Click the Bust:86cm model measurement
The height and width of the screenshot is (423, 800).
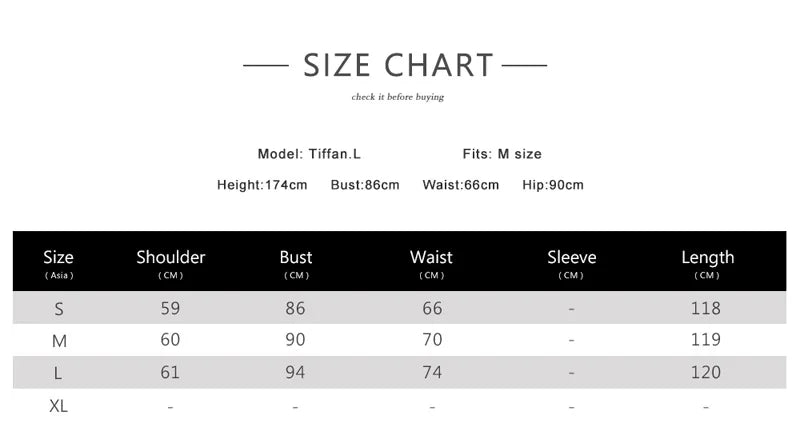365,185
